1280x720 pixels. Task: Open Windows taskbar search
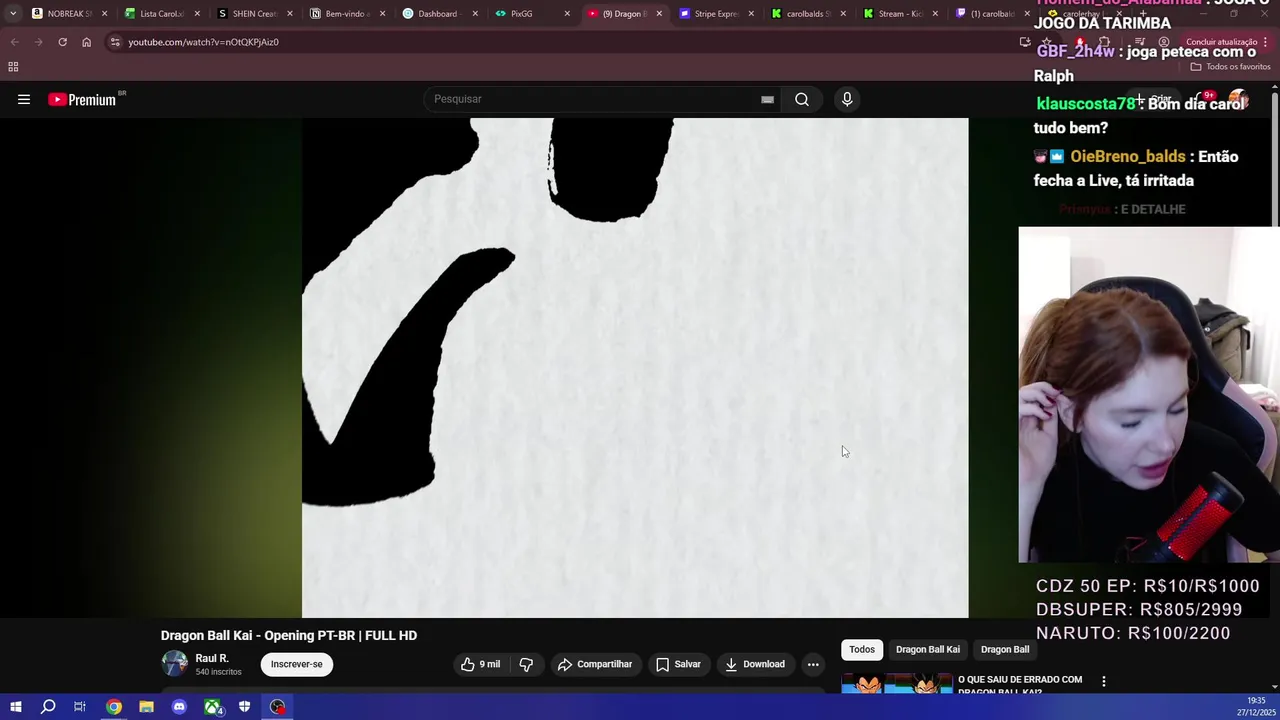pos(48,707)
